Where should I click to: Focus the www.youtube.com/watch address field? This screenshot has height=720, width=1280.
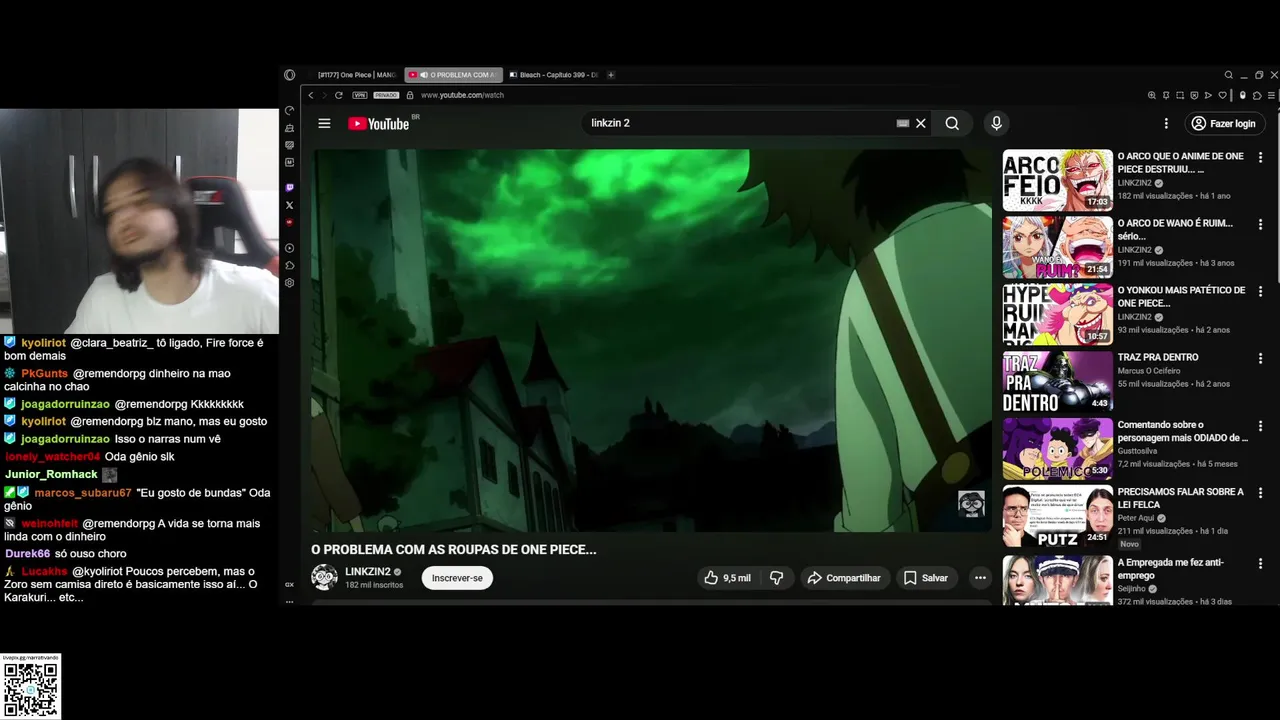coord(462,95)
